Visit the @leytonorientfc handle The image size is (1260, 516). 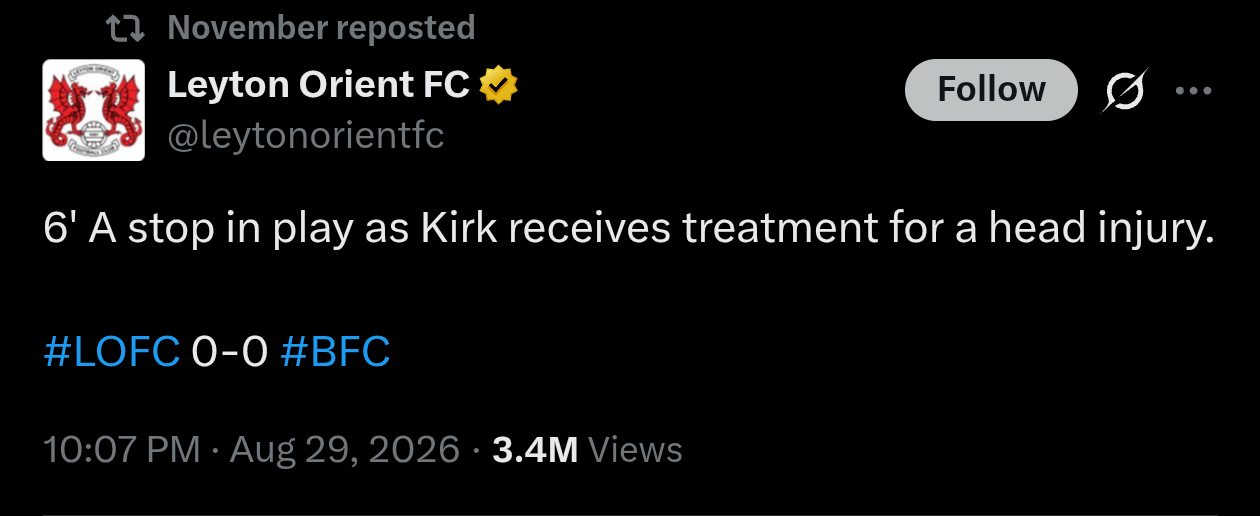305,135
